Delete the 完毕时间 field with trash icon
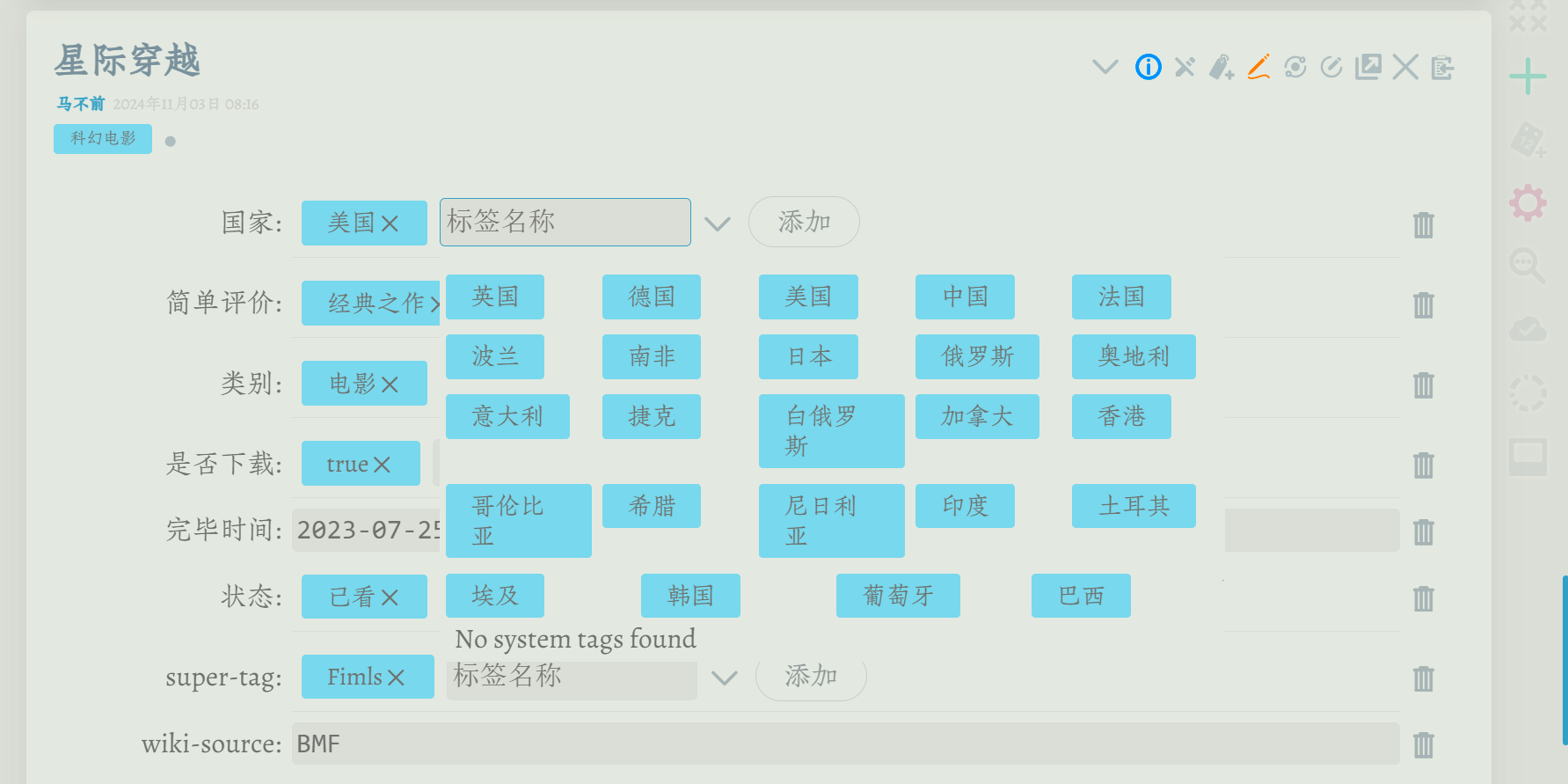Screen dimensions: 1568x784 tap(1424, 532)
